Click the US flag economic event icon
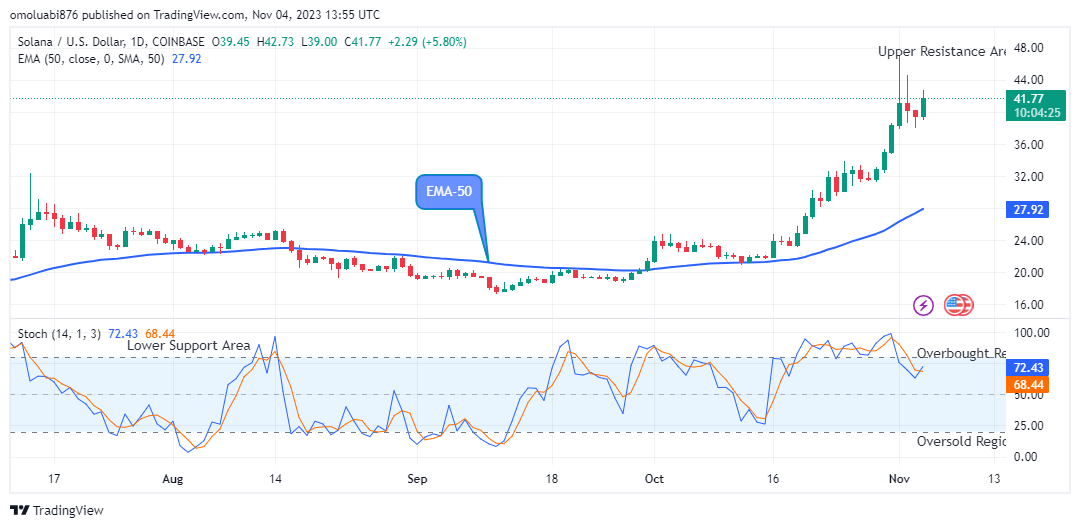1080x528 pixels. point(957,305)
